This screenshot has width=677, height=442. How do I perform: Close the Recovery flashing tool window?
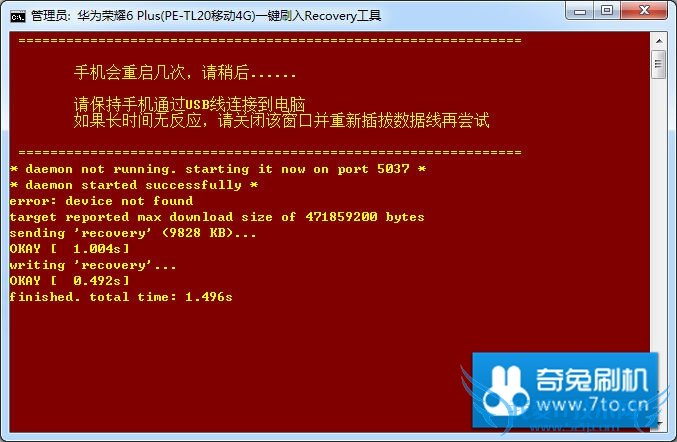(x=645, y=10)
